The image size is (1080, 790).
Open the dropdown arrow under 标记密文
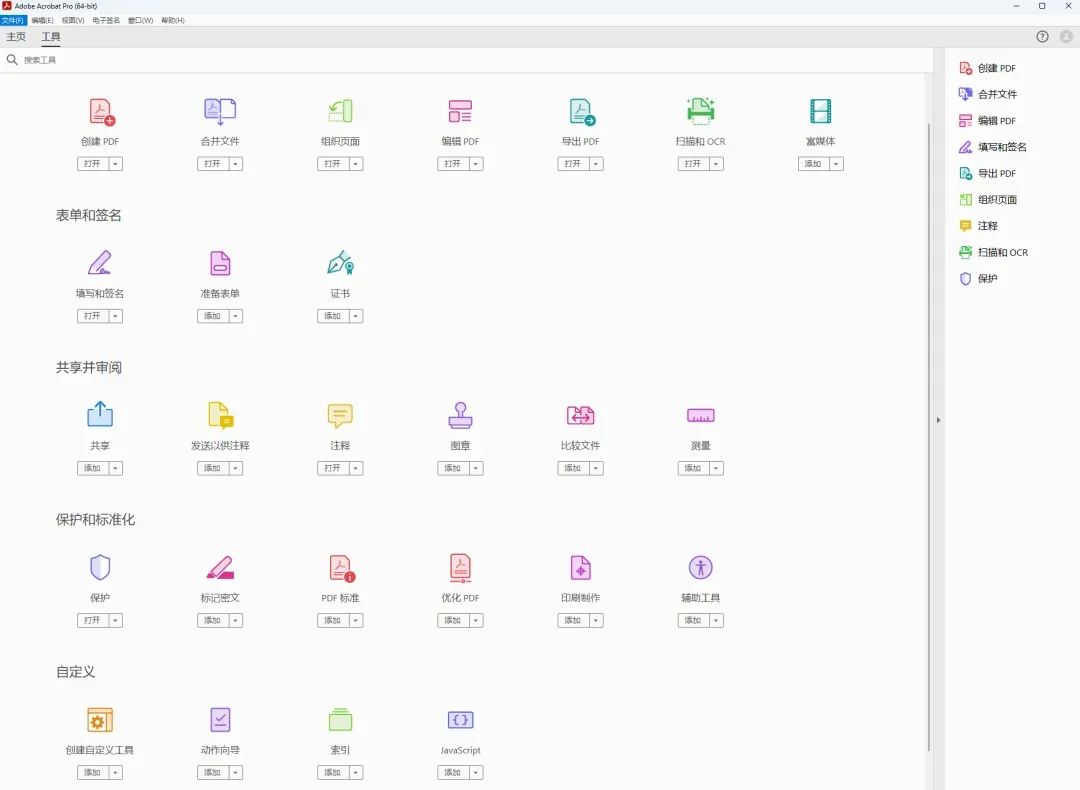pyautogui.click(x=236, y=621)
